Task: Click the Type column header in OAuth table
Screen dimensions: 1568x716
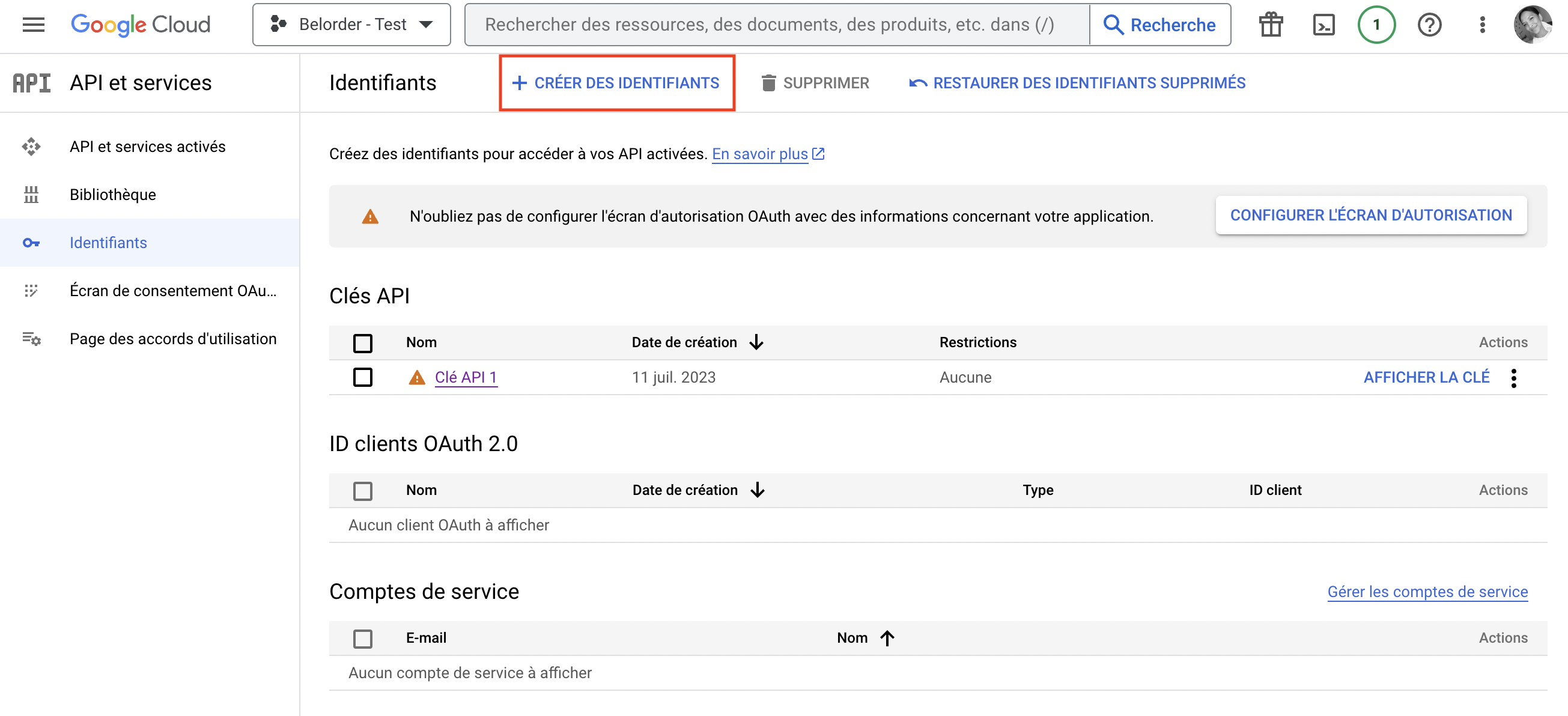Action: click(x=1038, y=490)
